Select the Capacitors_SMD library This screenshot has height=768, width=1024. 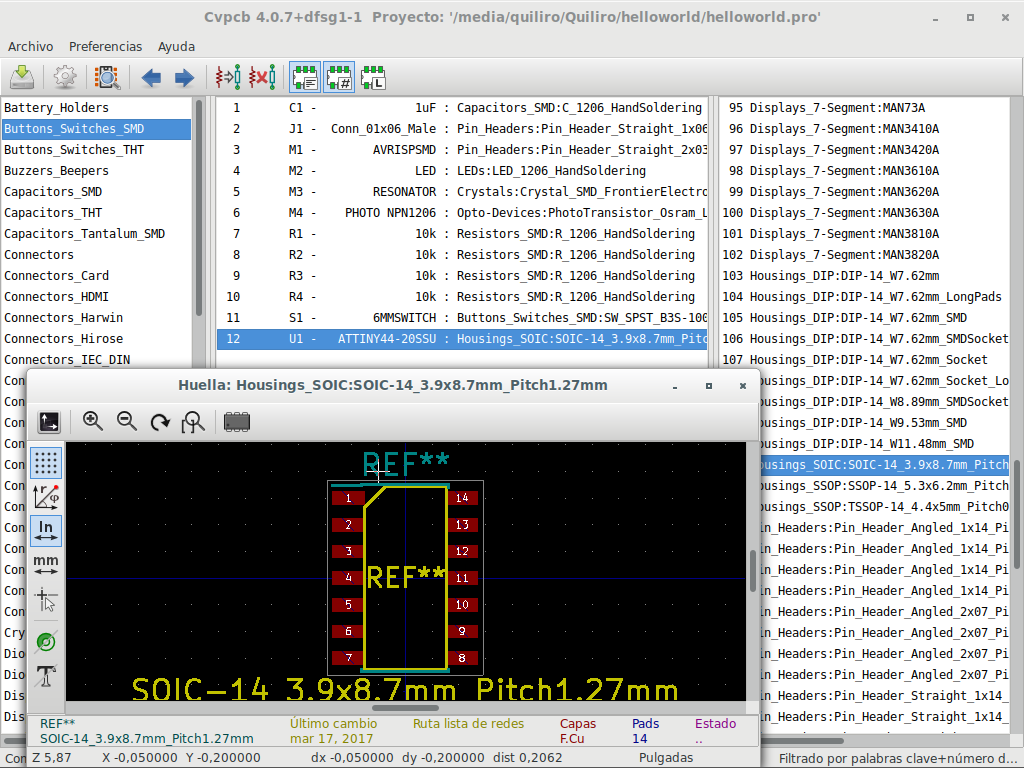53,191
